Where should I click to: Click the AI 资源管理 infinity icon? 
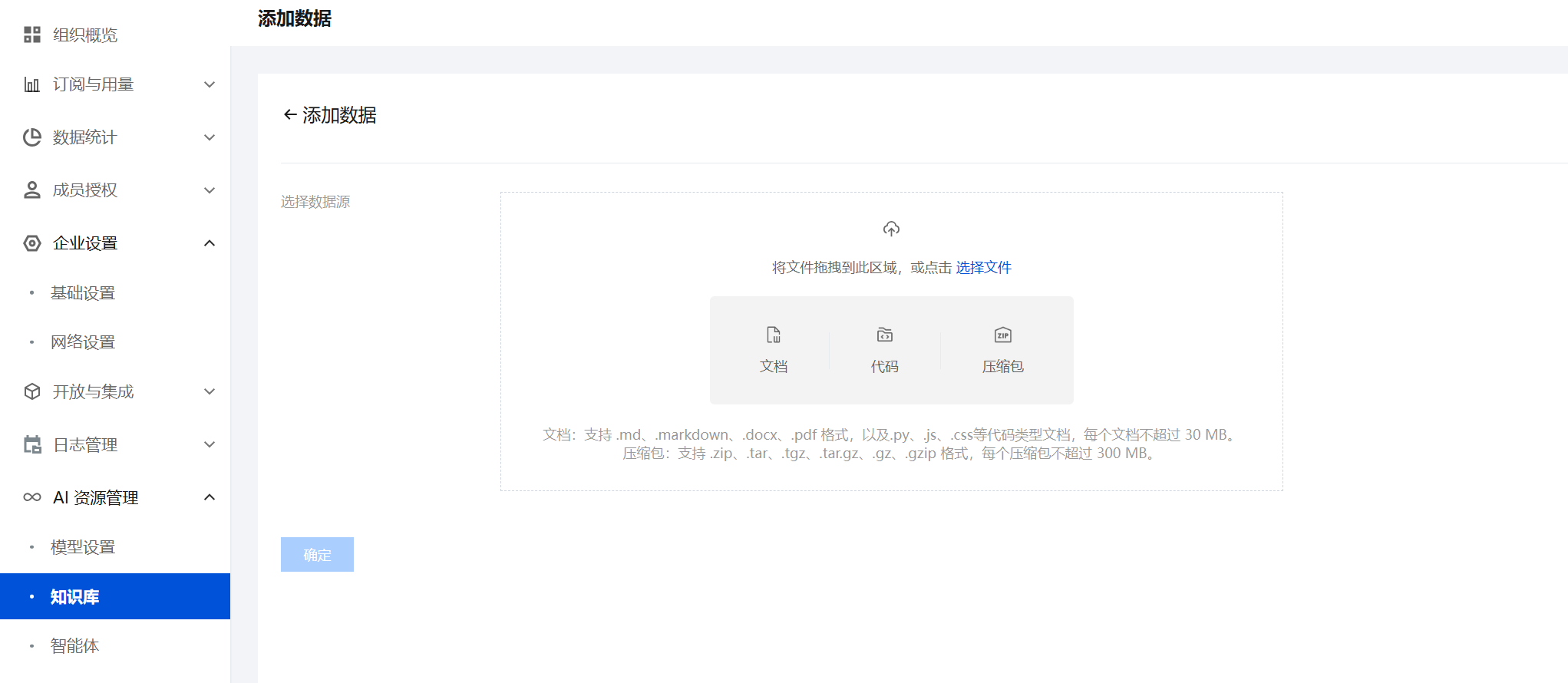pyautogui.click(x=32, y=497)
